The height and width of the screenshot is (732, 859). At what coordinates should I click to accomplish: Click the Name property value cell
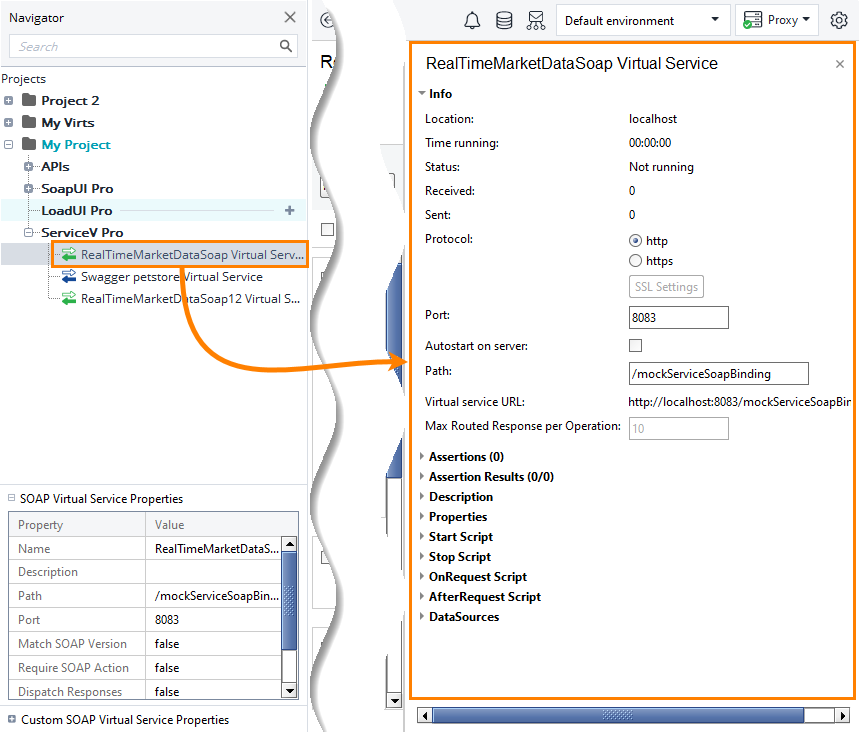[x=214, y=548]
